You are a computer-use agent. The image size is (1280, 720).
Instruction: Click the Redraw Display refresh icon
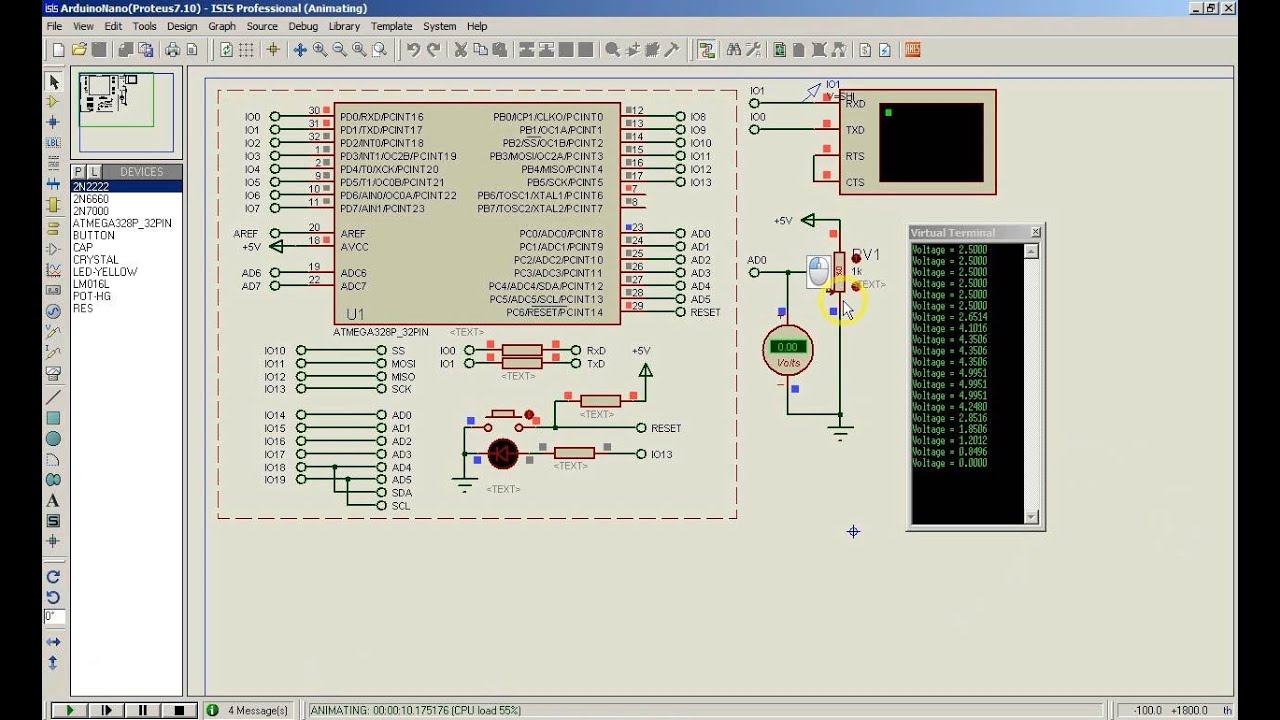226,49
